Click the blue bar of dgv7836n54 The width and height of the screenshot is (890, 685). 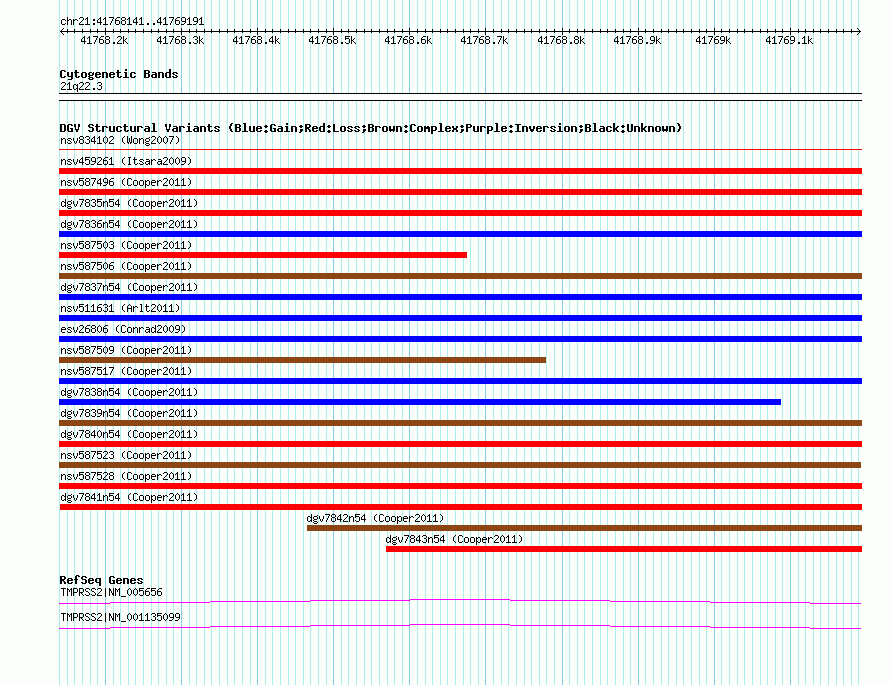coord(460,234)
